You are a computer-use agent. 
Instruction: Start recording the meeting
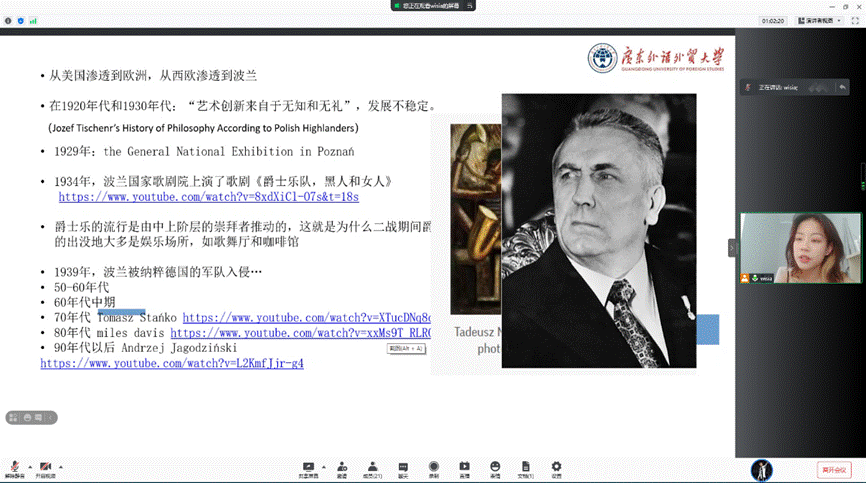tap(433, 467)
